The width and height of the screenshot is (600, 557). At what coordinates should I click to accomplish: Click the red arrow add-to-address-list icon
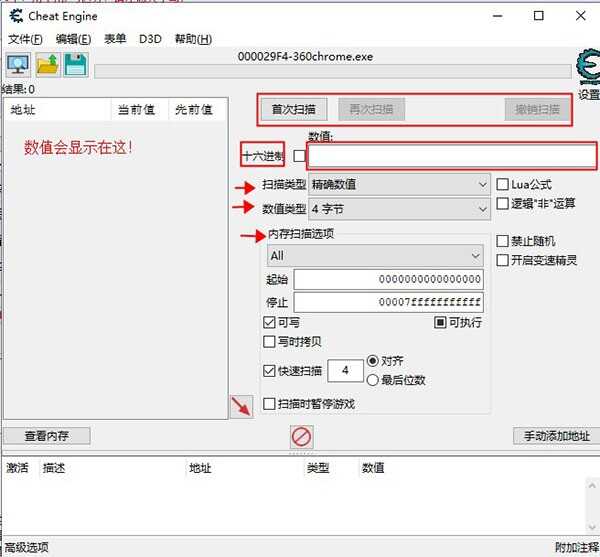pyautogui.click(x=242, y=407)
